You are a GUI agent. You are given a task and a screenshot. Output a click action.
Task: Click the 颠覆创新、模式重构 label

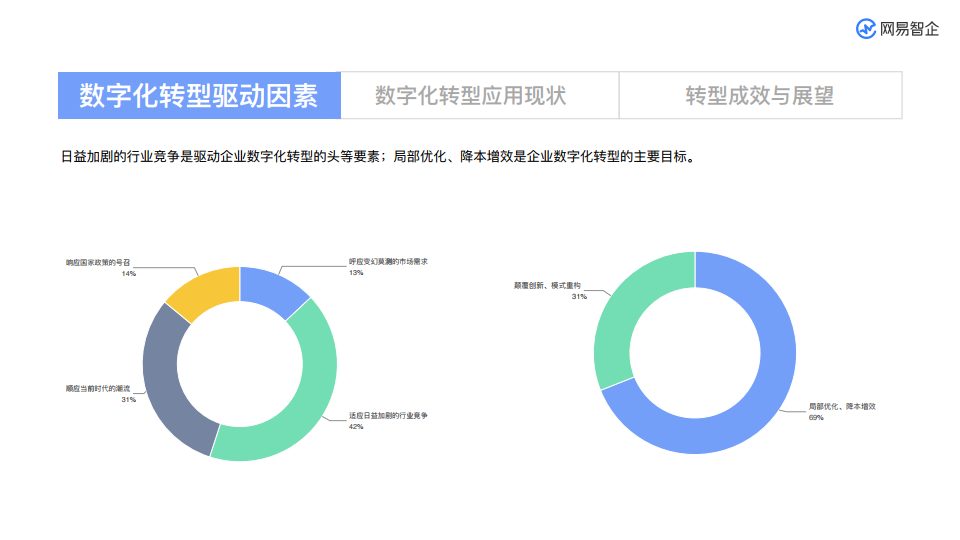tap(547, 285)
